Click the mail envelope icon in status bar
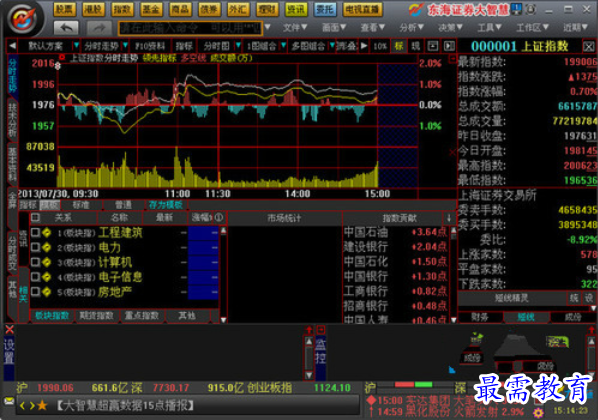 coord(9,401)
